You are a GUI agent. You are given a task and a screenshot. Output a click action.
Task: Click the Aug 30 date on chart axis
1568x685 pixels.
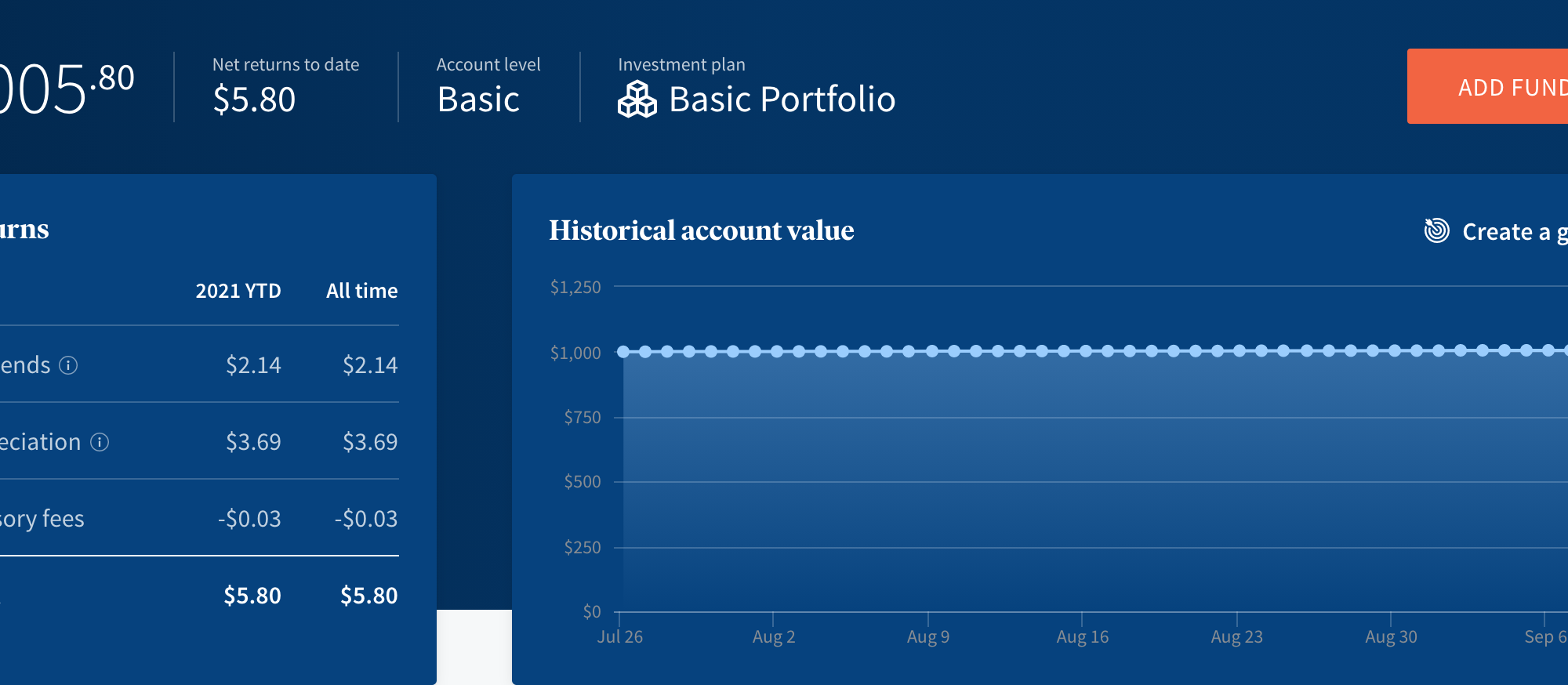tap(1391, 636)
